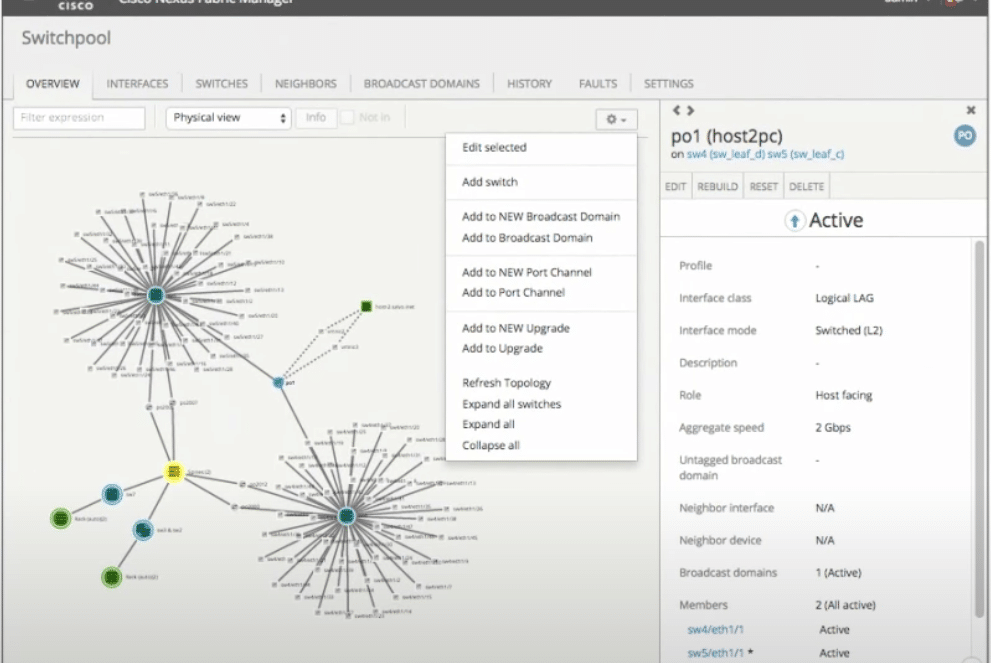The height and width of the screenshot is (663, 991).
Task: Go forward with the right arrow in details panel
Action: tap(691, 110)
